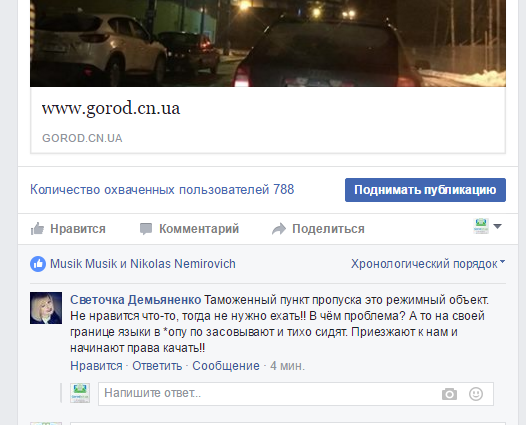Click the Комментарий speech bubble icon
Image resolution: width=526 pixels, height=425 pixels.
point(146,229)
